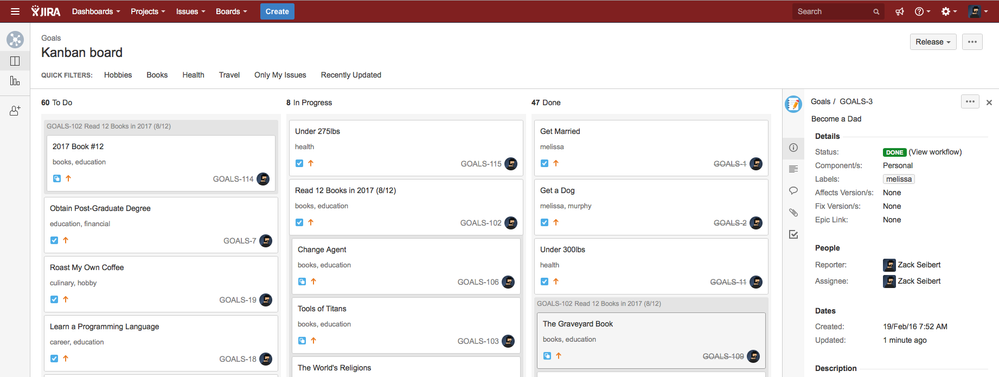Click the search magnifier icon
Image resolution: width=999 pixels, height=377 pixels.
pyautogui.click(x=876, y=11)
